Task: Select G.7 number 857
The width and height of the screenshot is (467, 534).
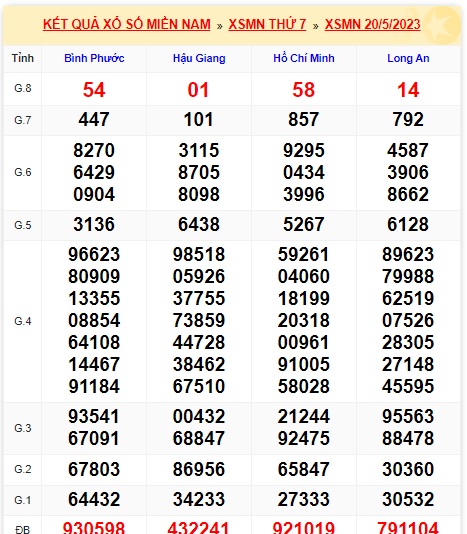Action: pos(303,120)
